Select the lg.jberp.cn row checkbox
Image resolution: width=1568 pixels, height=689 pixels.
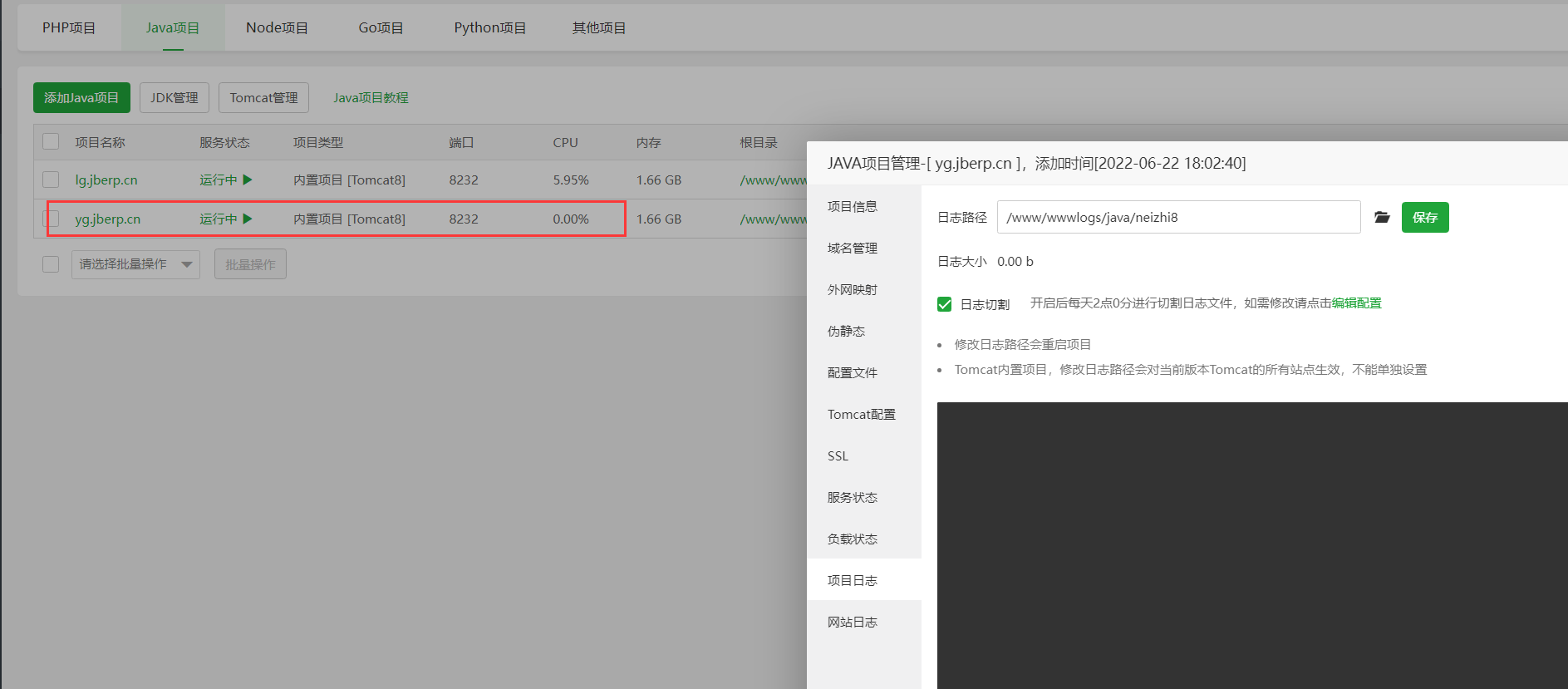pyautogui.click(x=51, y=180)
